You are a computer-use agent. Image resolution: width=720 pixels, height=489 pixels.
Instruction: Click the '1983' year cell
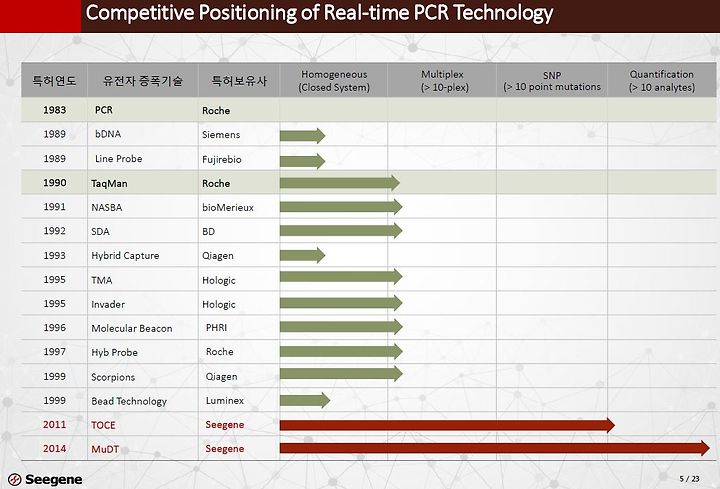(55, 110)
